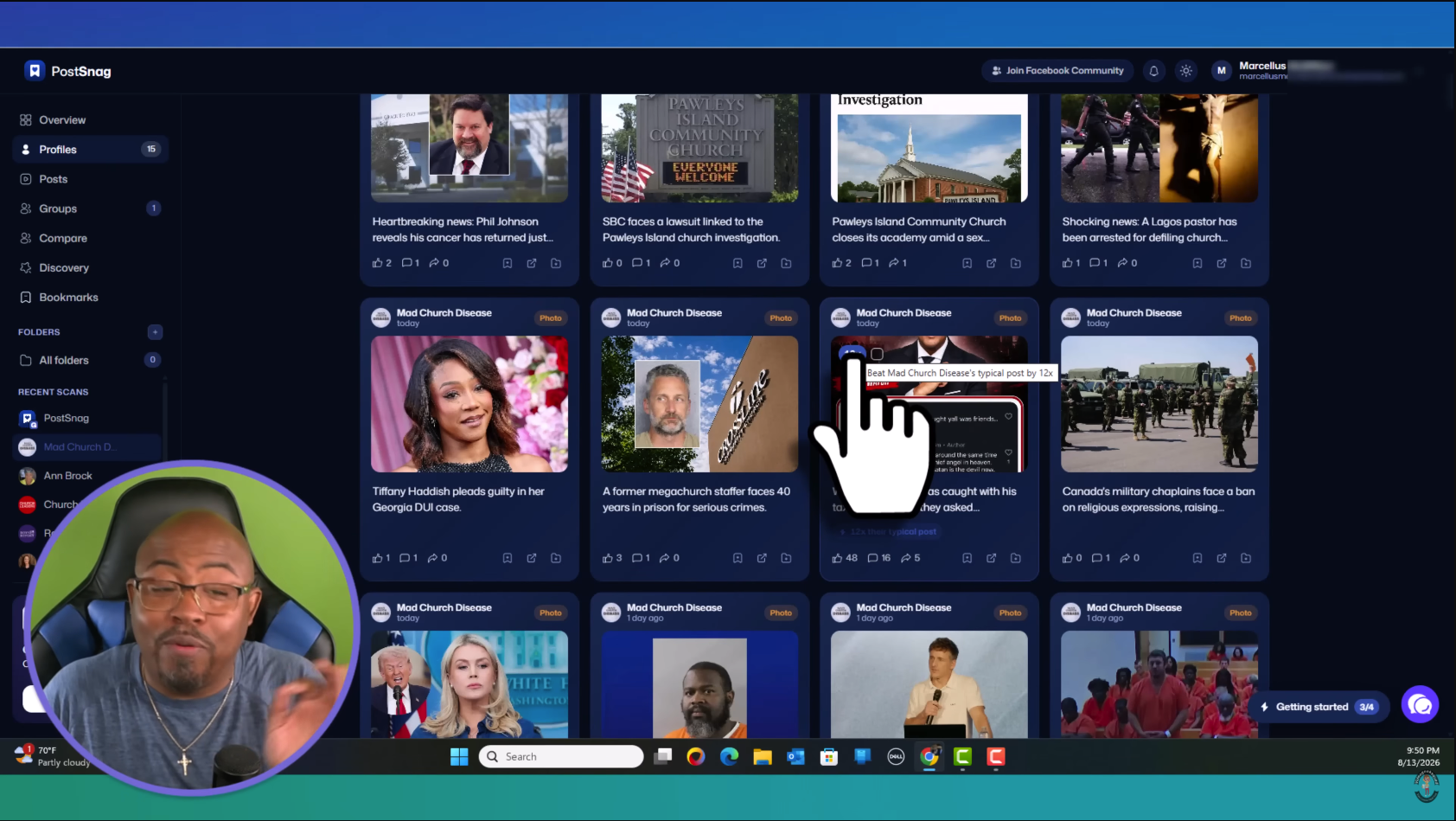The height and width of the screenshot is (821, 1456).
Task: Add a new folder with the plus button
Action: coord(155,332)
